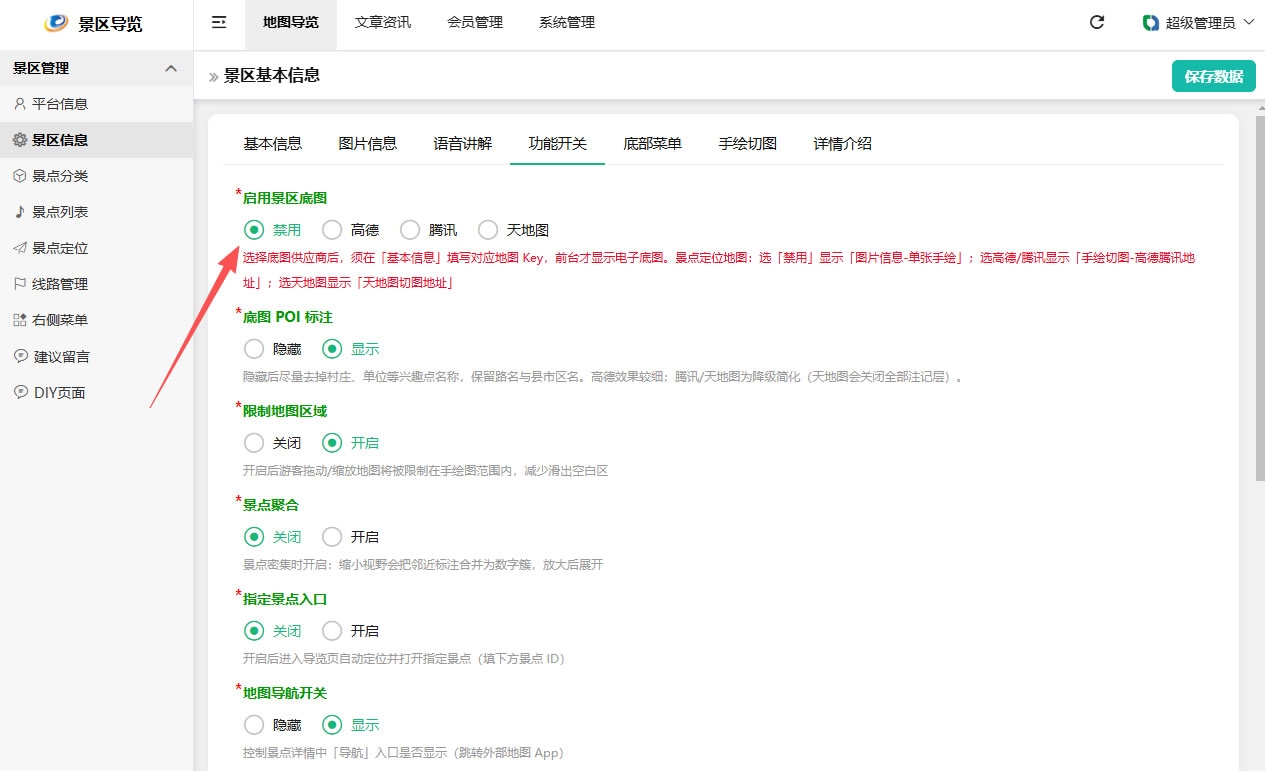Switch to the 功能开关 tab
The image size is (1265, 772).
(x=558, y=144)
